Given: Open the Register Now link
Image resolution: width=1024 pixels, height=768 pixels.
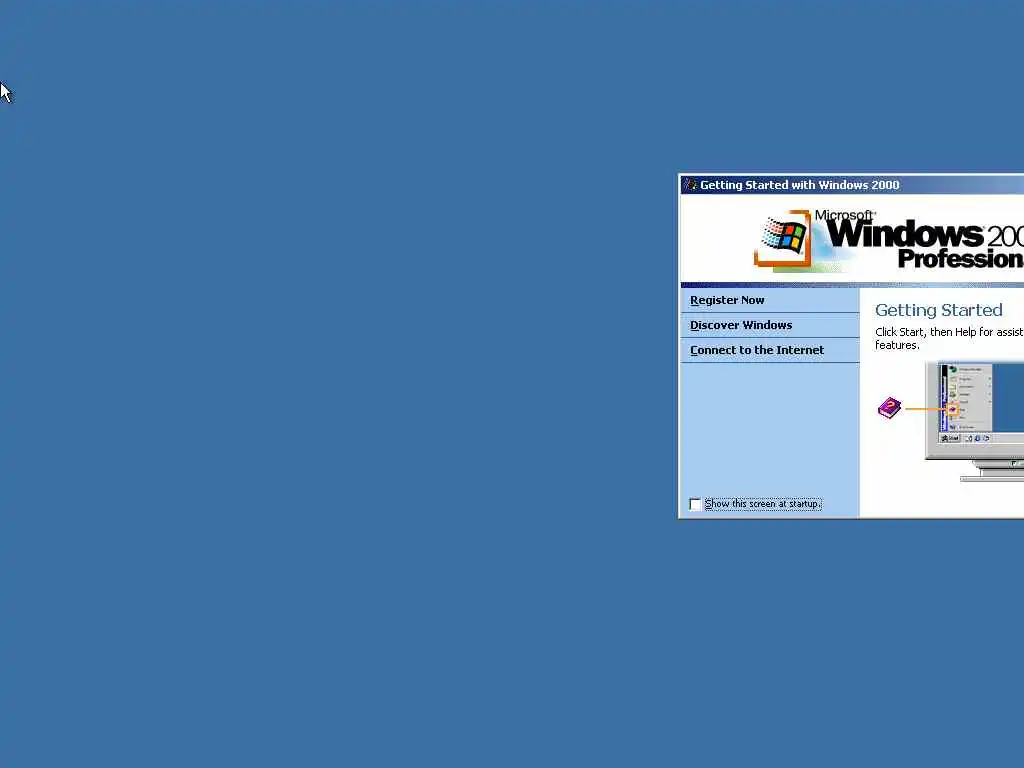Looking at the screenshot, I should pyautogui.click(x=727, y=300).
